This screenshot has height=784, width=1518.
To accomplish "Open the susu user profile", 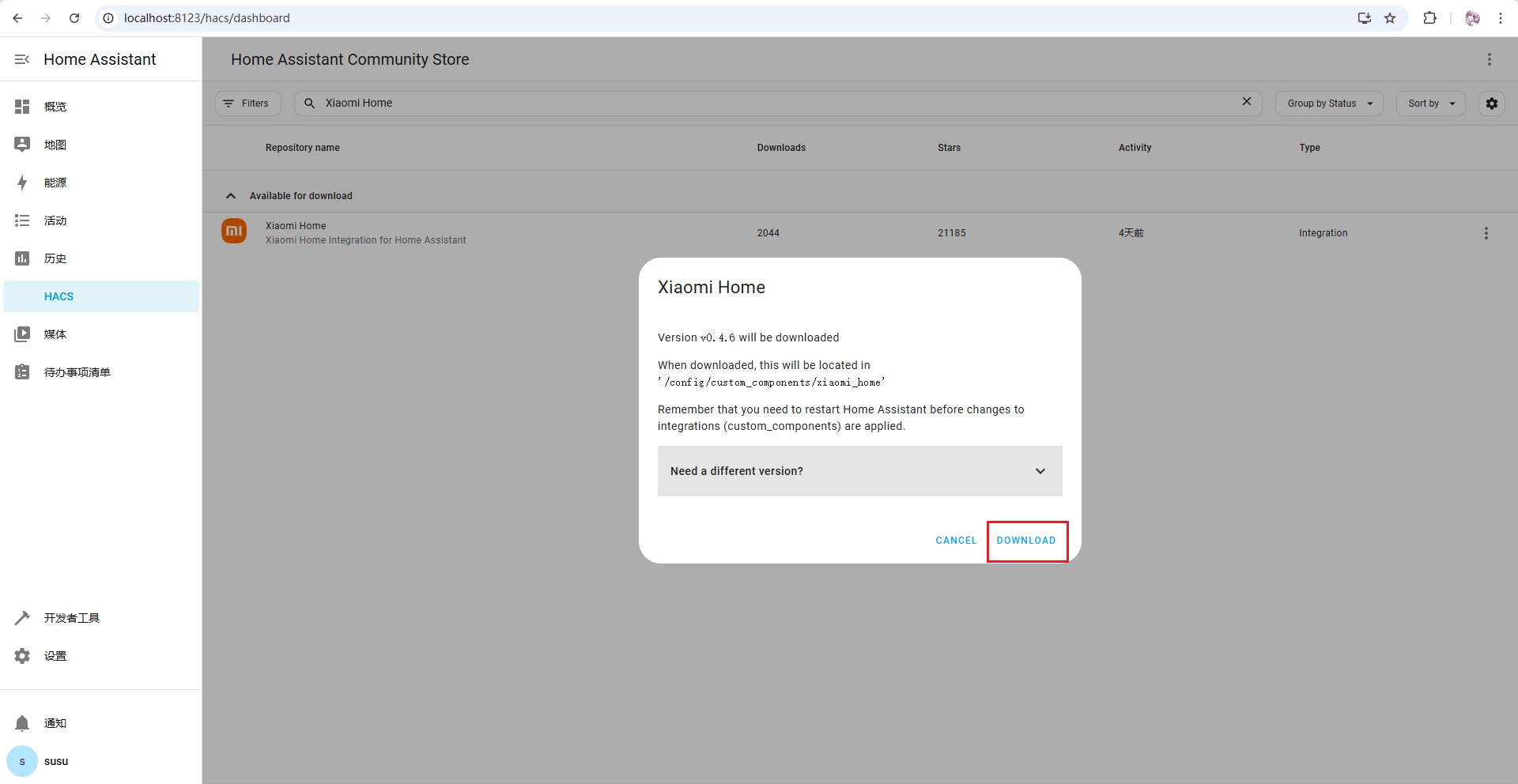I will [x=55, y=761].
